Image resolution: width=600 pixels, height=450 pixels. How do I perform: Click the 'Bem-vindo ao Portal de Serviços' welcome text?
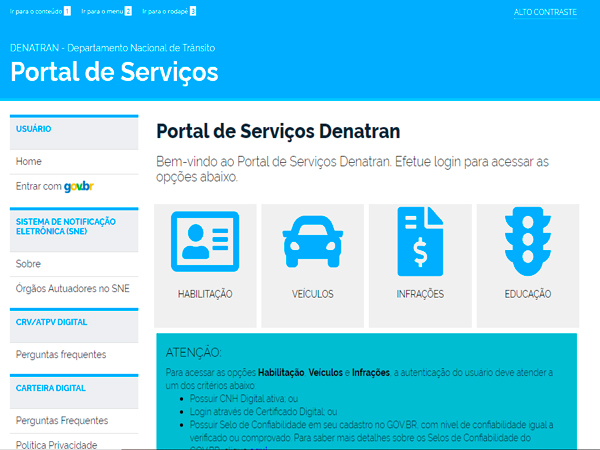pos(352,169)
